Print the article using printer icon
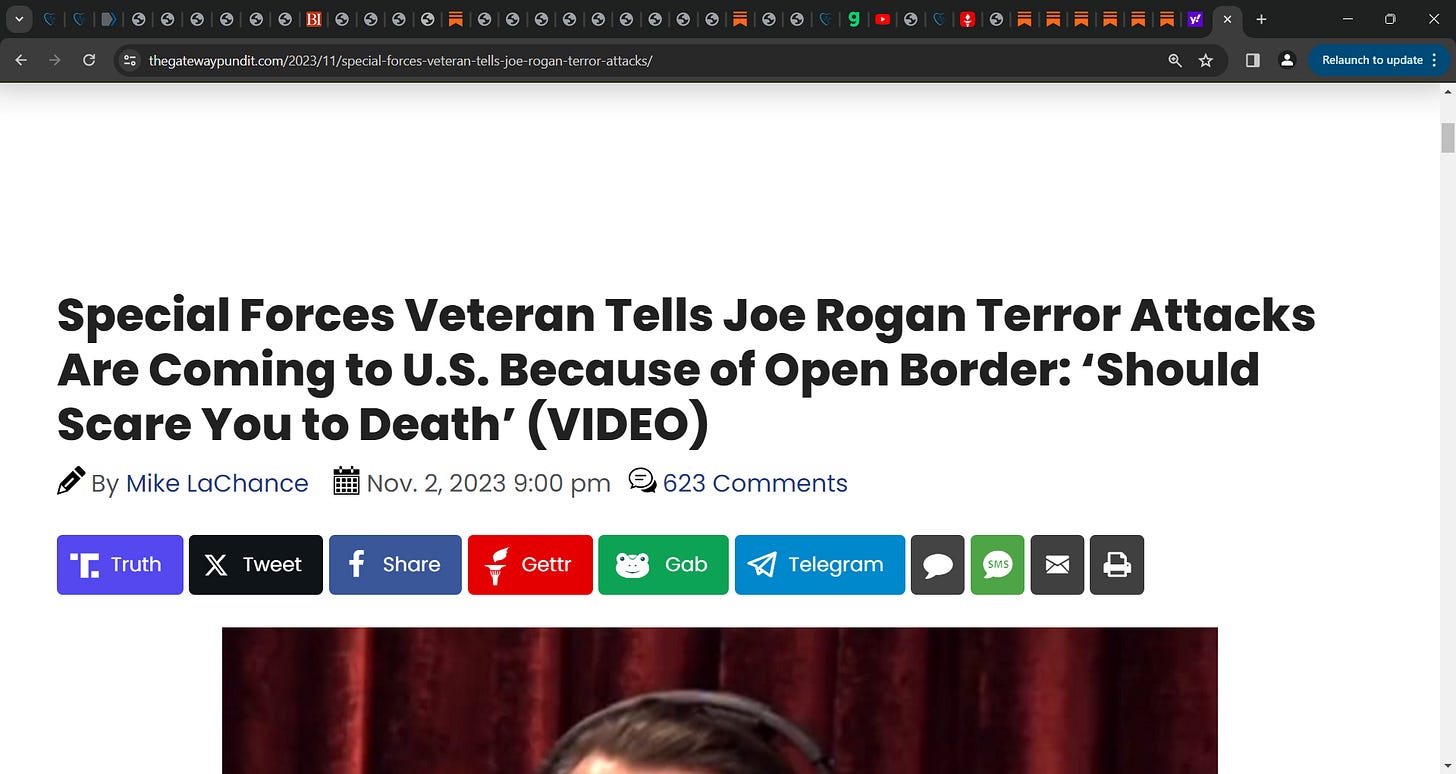Screen dimensions: 1456x774 (1117, 565)
